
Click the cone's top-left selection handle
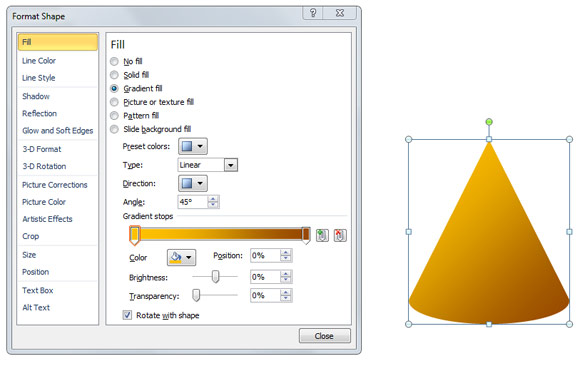click(409, 140)
